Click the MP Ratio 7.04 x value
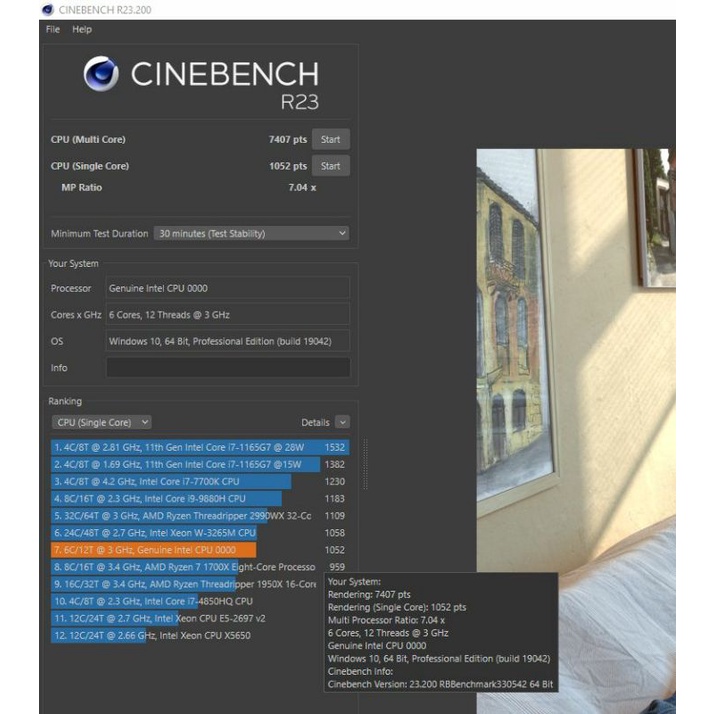 coord(302,187)
